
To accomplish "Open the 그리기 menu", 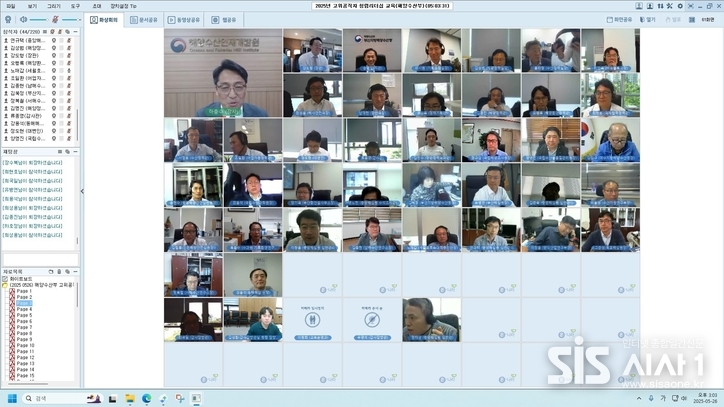I will click(54, 6).
